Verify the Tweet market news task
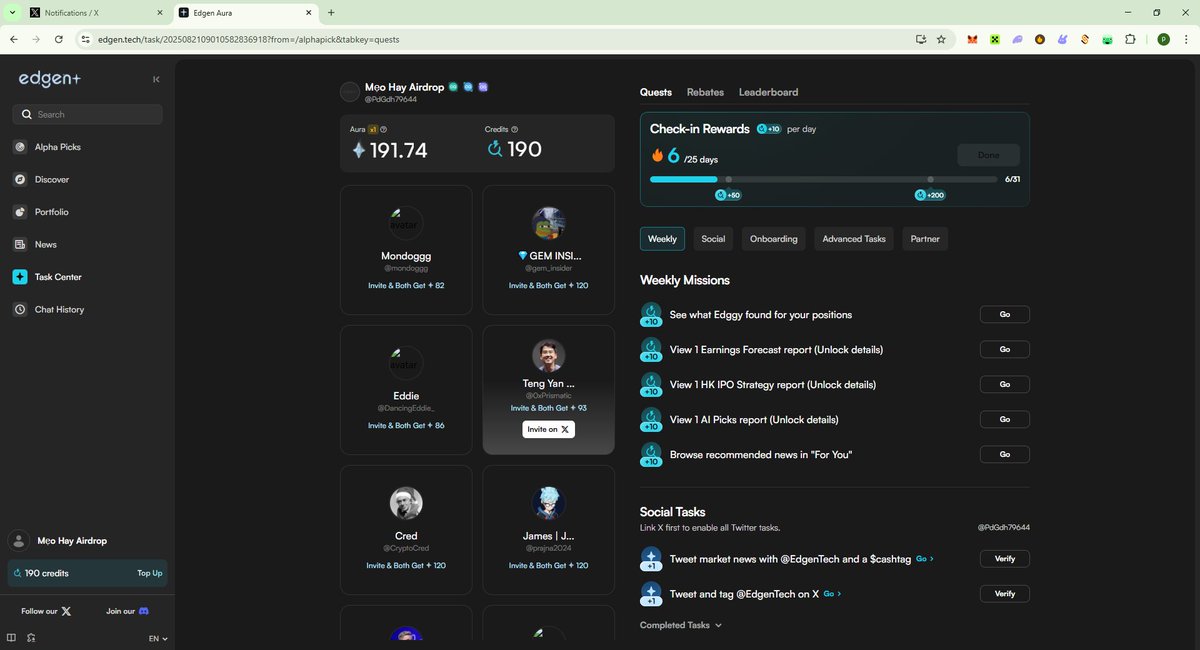 tap(1004, 559)
